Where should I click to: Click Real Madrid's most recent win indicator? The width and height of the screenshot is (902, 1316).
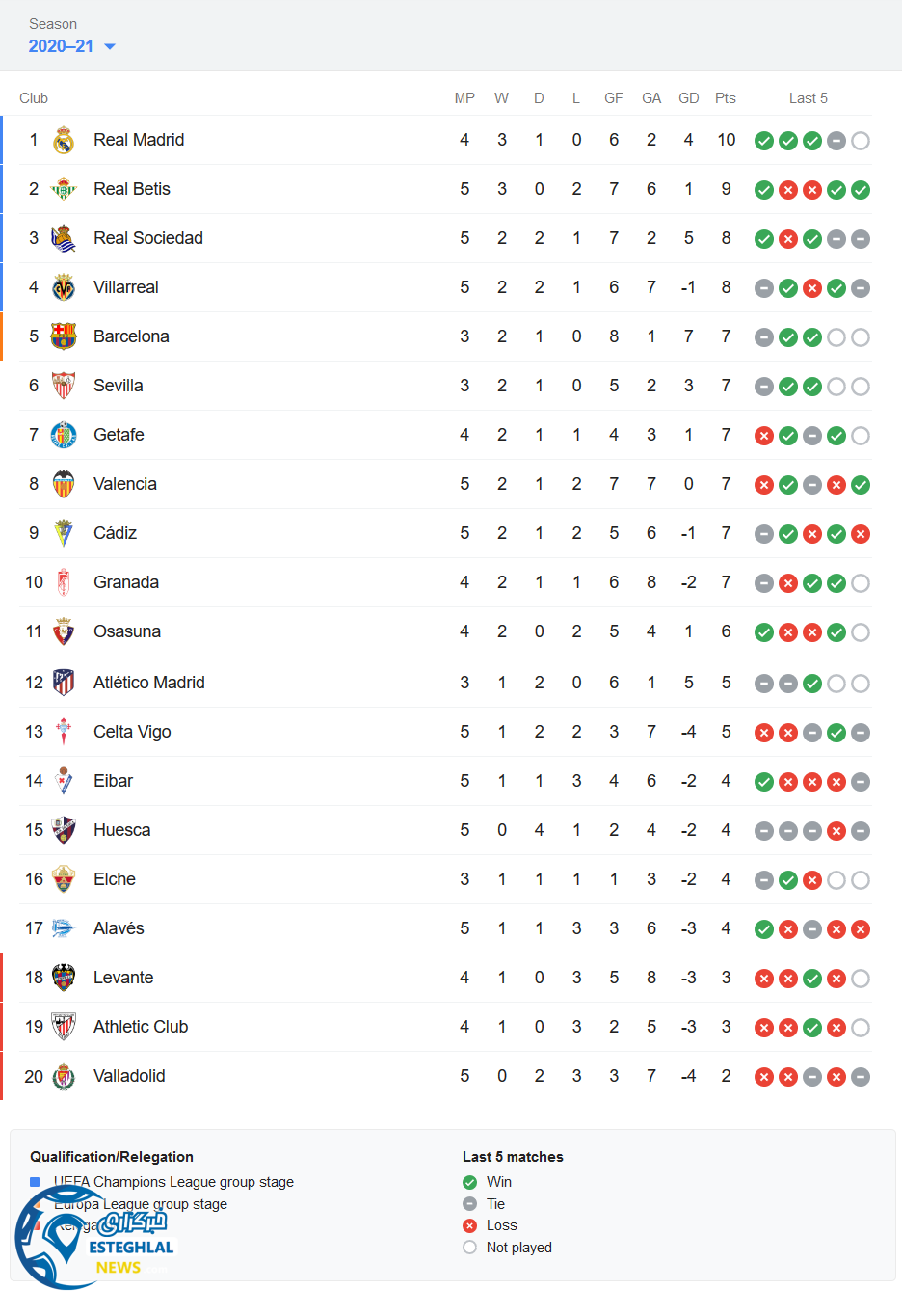pyautogui.click(x=812, y=141)
